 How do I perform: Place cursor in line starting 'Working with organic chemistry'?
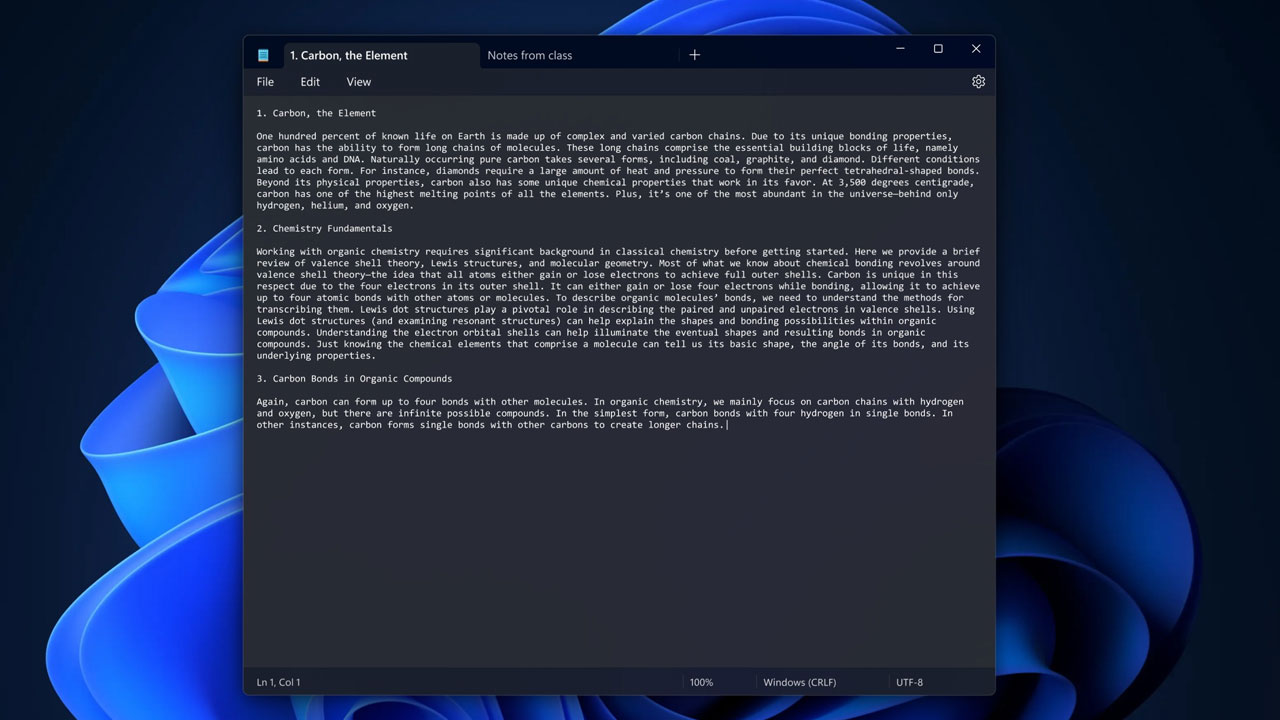click(x=618, y=252)
